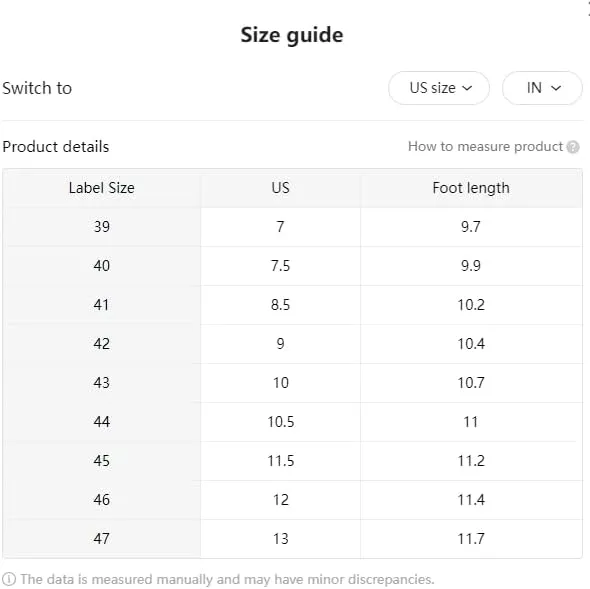590x589 pixels.
Task: Click the Product details heading
Action: [x=56, y=147]
